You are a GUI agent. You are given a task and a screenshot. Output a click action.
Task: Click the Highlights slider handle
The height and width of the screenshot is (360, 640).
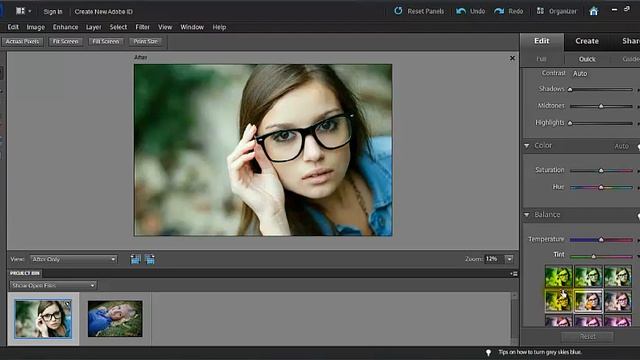coord(570,123)
